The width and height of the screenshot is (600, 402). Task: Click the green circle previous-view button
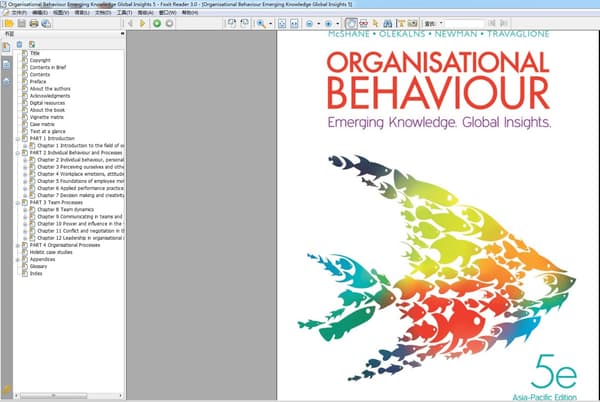coord(157,23)
